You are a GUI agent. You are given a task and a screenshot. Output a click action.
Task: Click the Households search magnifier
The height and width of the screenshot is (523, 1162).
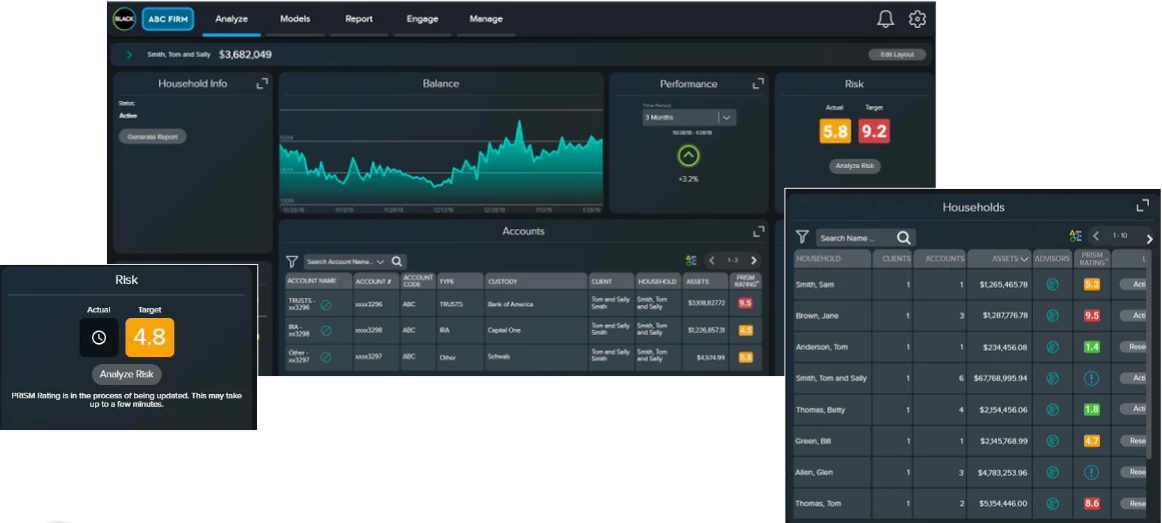pyautogui.click(x=903, y=238)
